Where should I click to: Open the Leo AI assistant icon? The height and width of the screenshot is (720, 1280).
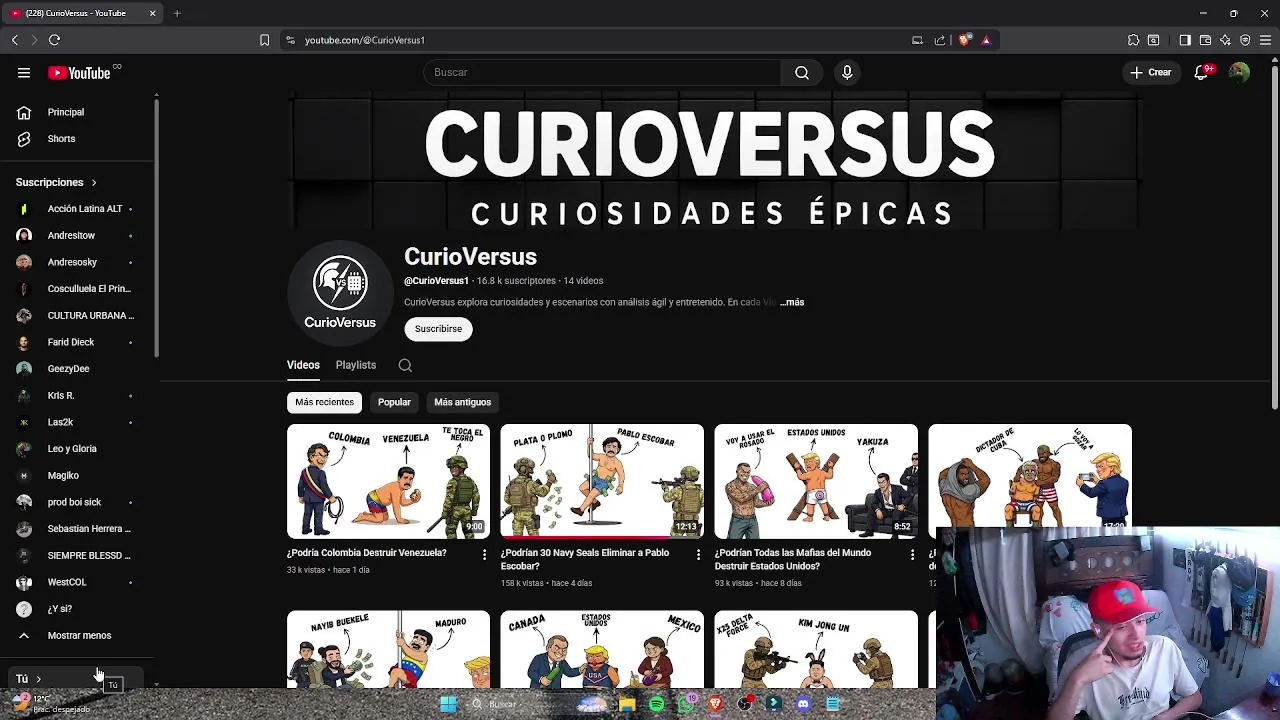pyautogui.click(x=1225, y=40)
